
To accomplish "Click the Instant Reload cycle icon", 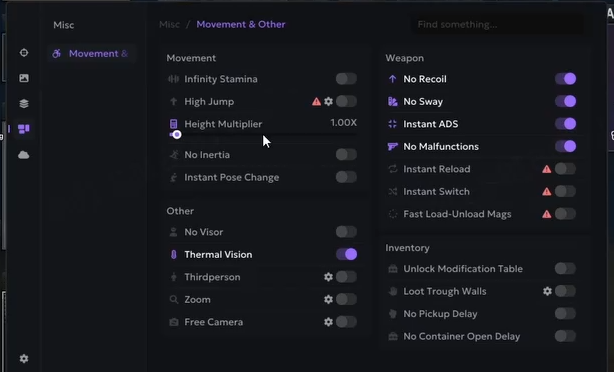I will tap(392, 169).
